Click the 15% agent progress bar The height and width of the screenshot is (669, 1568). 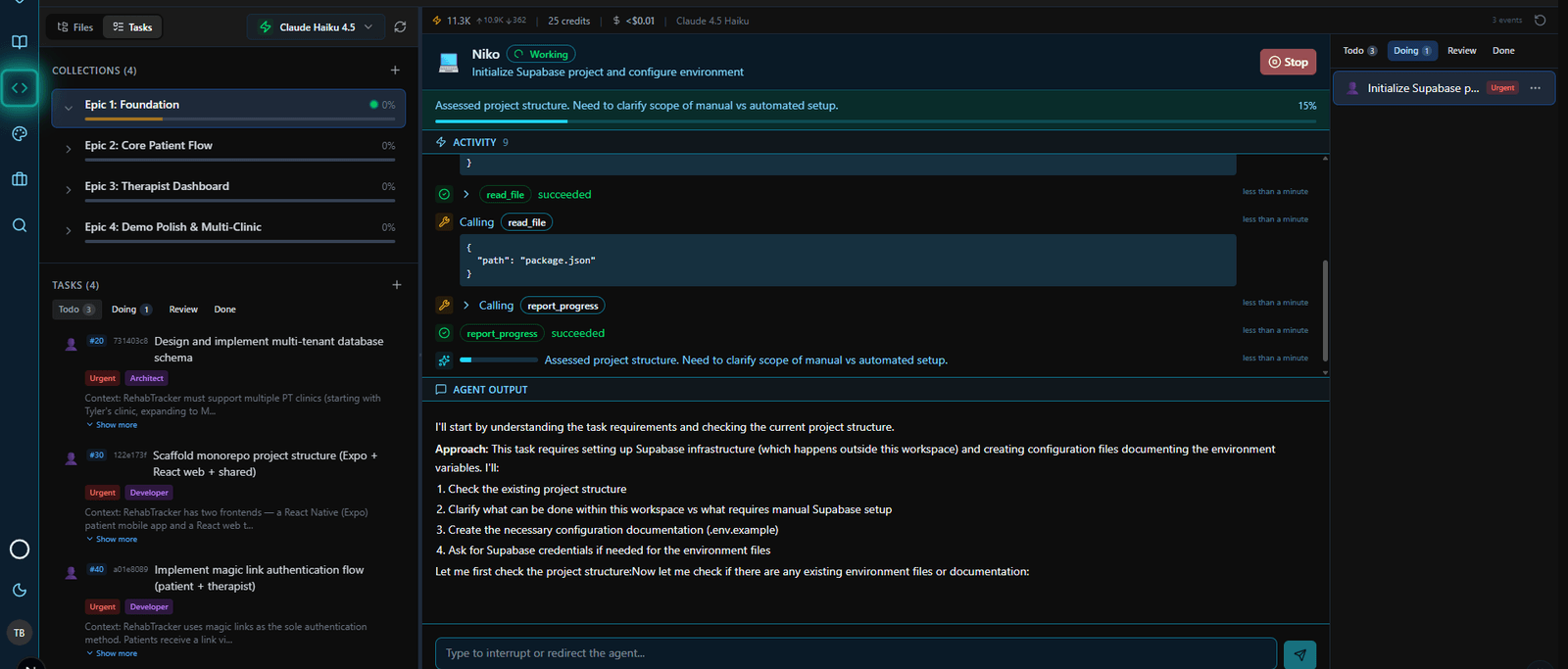click(x=875, y=120)
